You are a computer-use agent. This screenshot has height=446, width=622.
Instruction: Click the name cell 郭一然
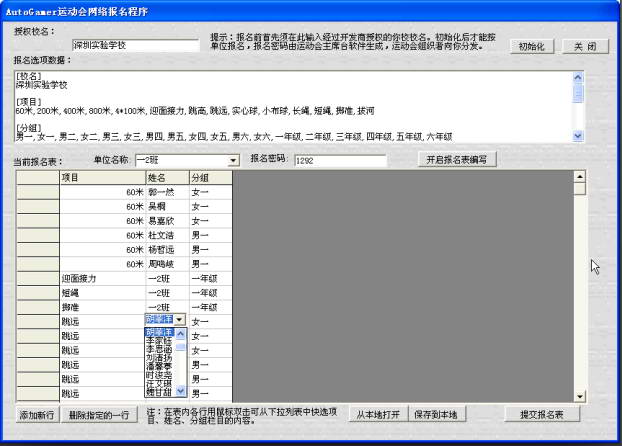[168, 192]
